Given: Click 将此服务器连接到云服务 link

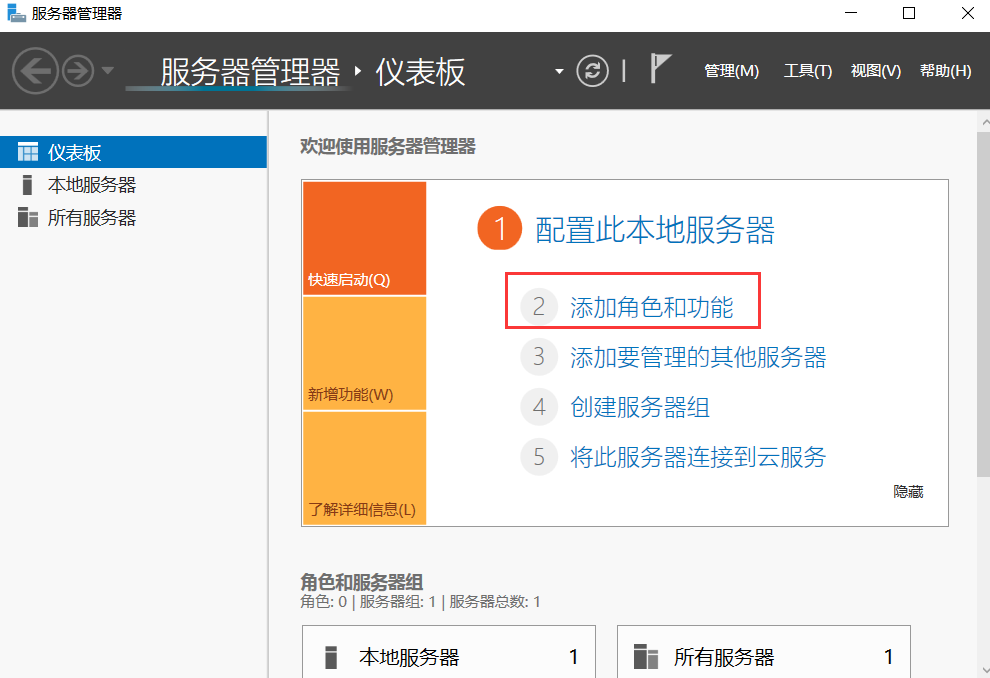Looking at the screenshot, I should point(698,457).
